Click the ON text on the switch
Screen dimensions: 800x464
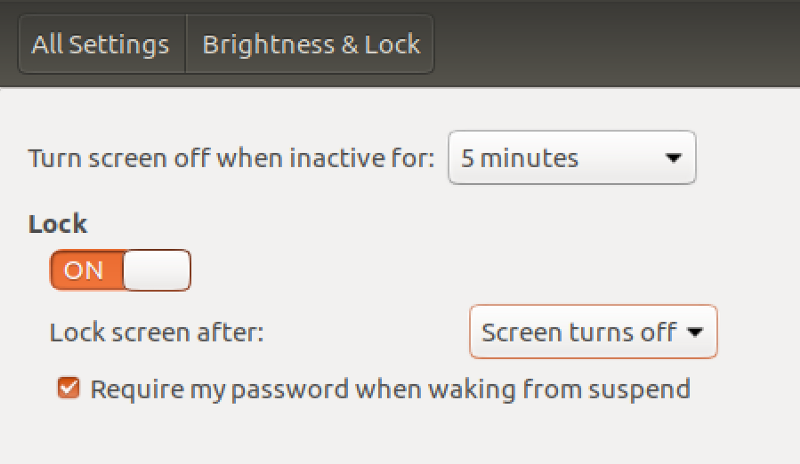[x=84, y=271]
